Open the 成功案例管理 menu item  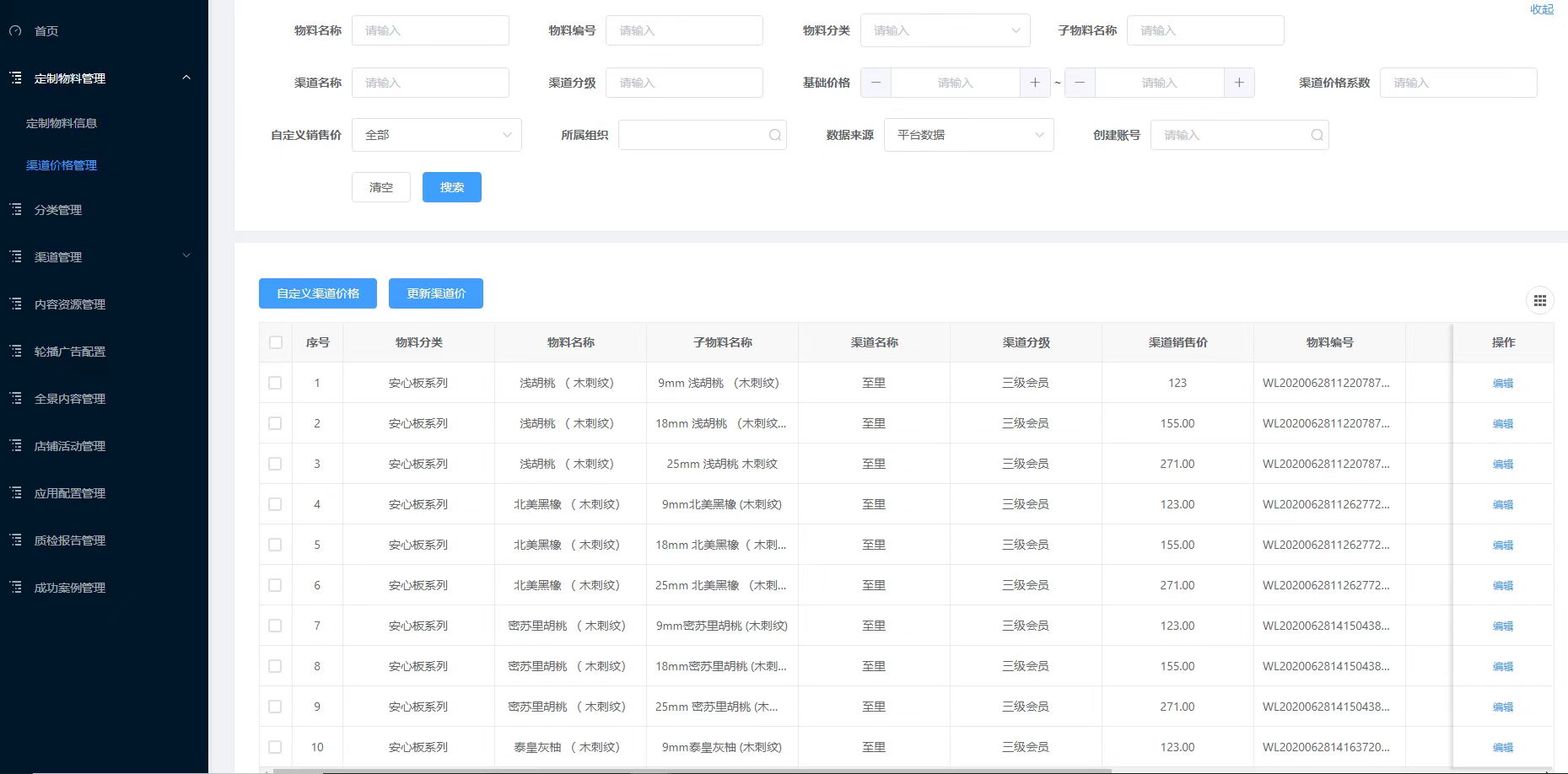click(70, 588)
